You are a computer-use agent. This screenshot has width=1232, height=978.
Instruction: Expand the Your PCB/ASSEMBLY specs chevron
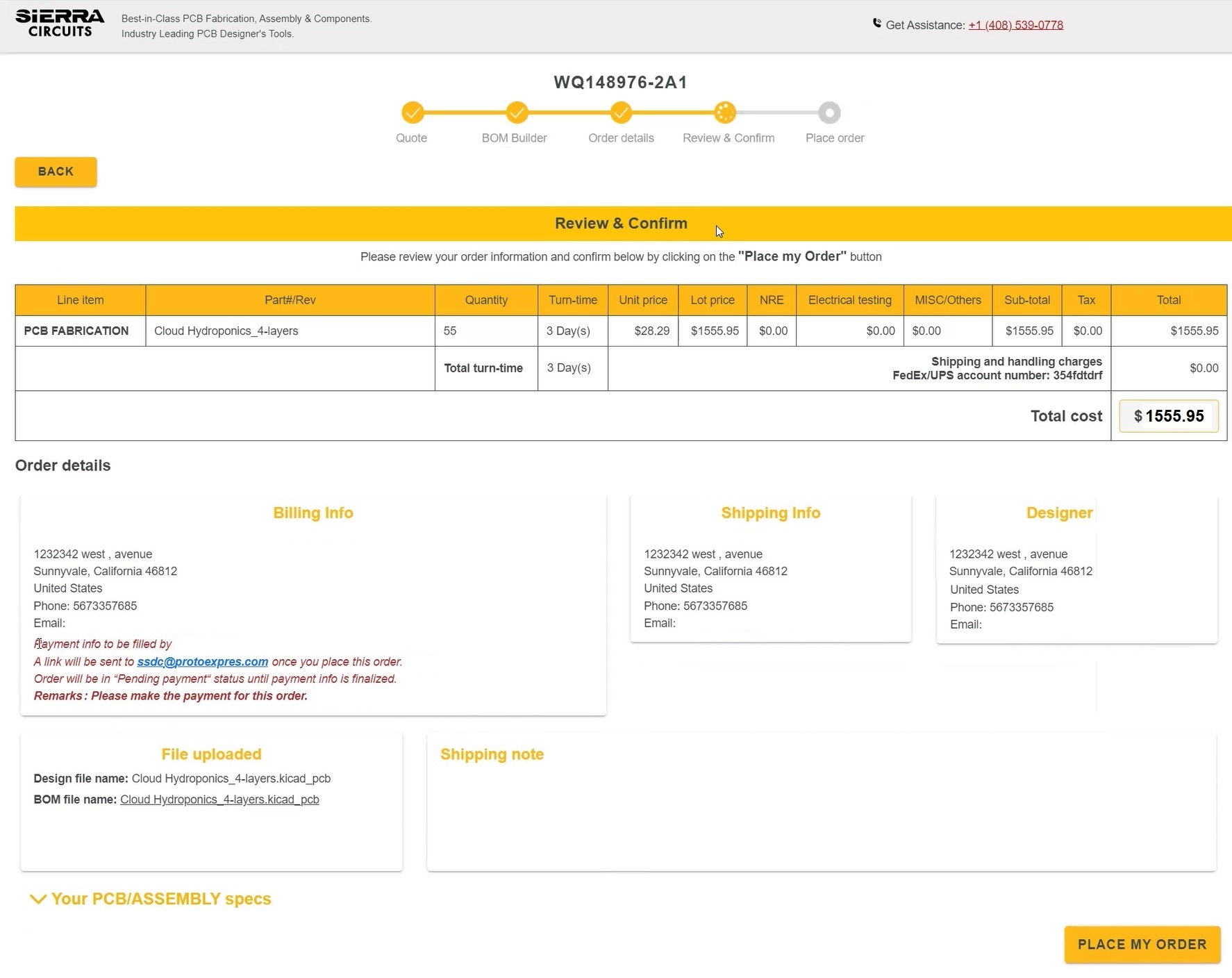coord(38,899)
